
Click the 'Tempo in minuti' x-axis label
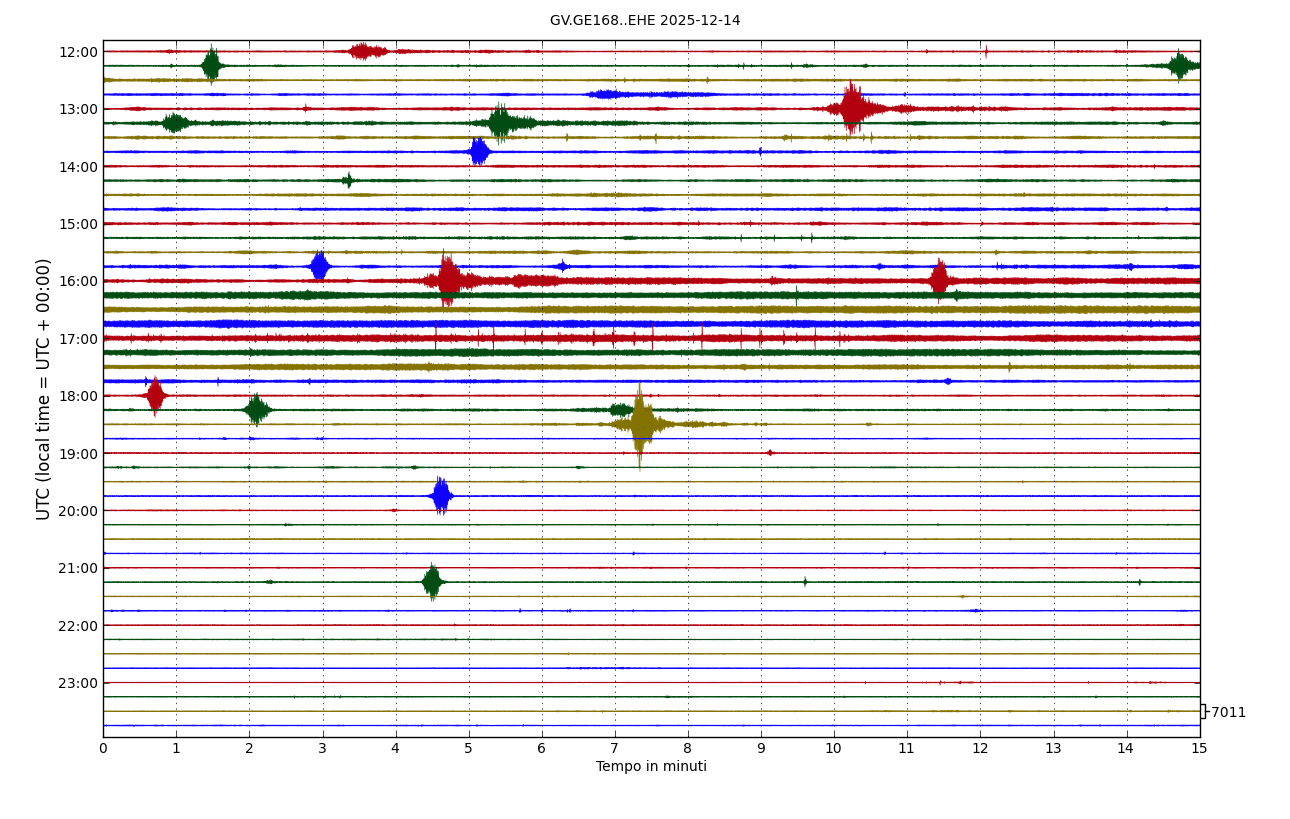[651, 767]
